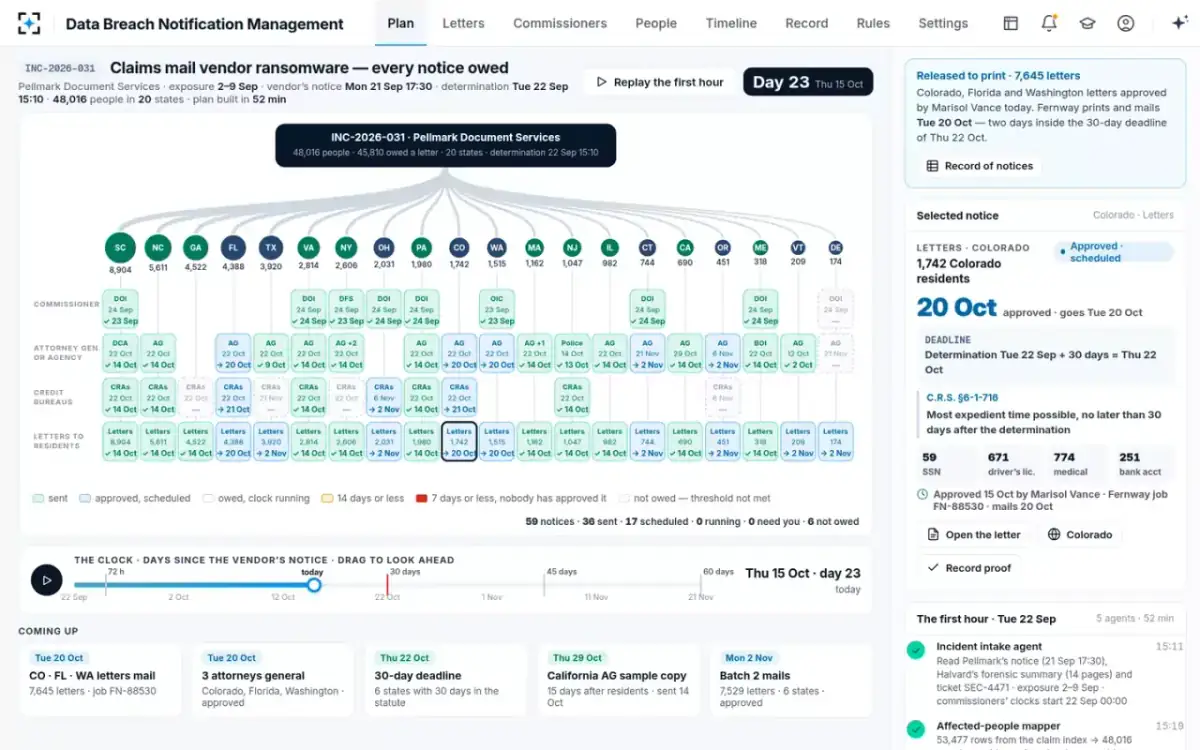Click the app logo in the header
Screen dimensions: 1200x750
pos(29,23)
